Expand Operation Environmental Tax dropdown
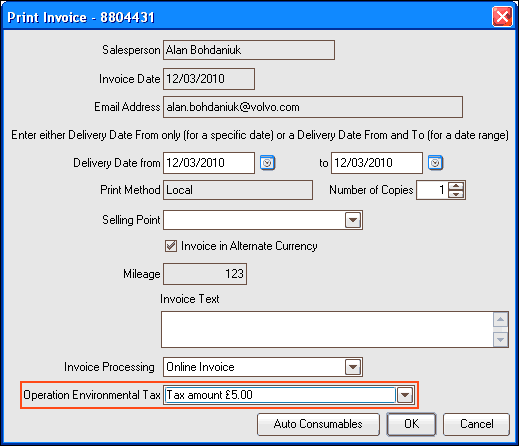519x446 pixels. 405,395
